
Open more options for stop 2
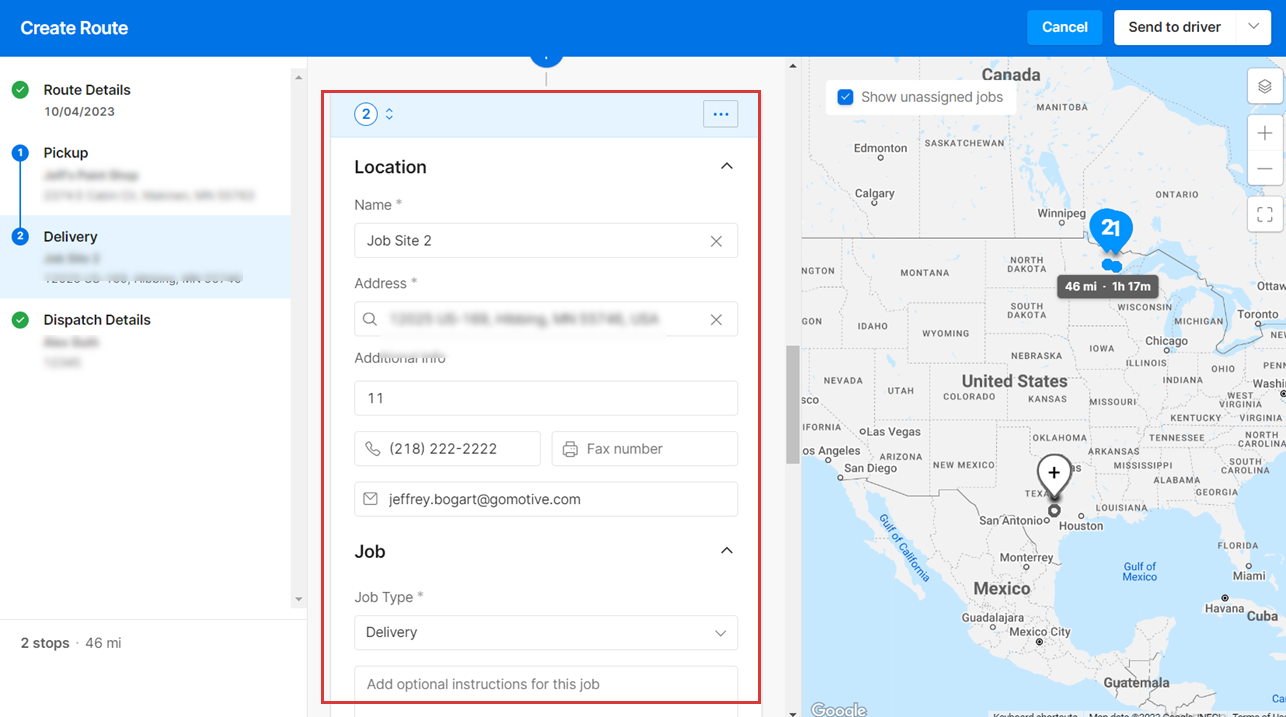720,114
